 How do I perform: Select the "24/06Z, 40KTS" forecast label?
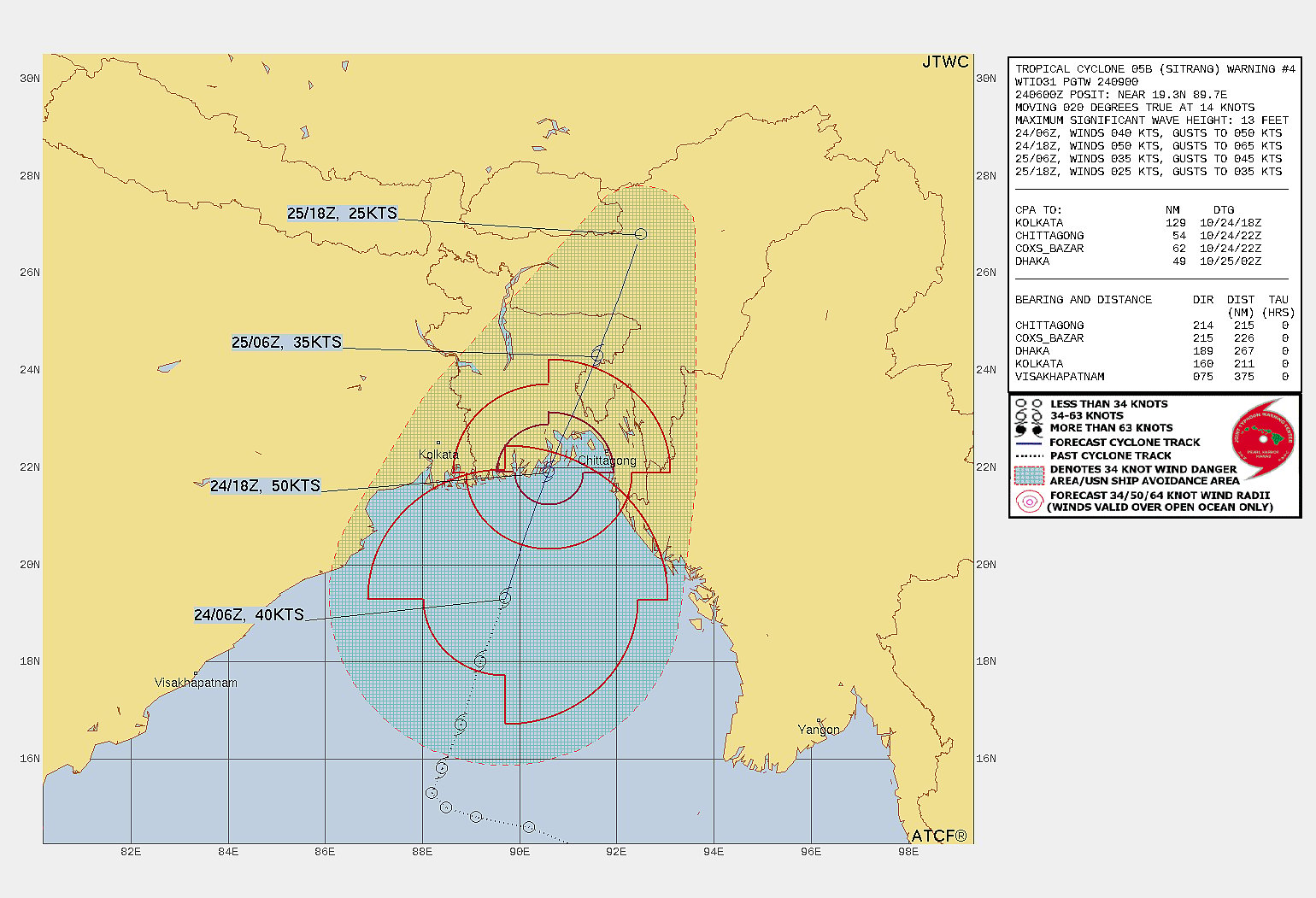click(x=249, y=615)
